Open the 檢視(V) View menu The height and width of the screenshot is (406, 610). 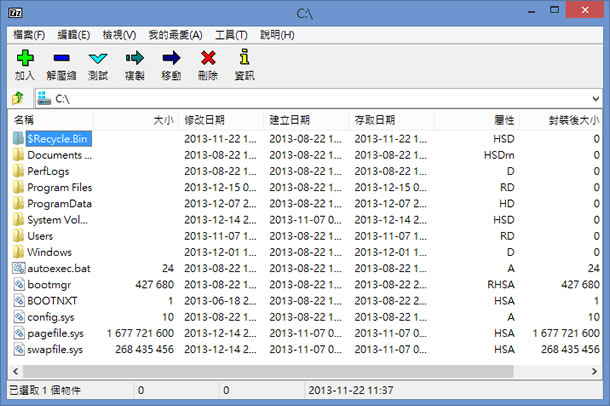tap(119, 35)
